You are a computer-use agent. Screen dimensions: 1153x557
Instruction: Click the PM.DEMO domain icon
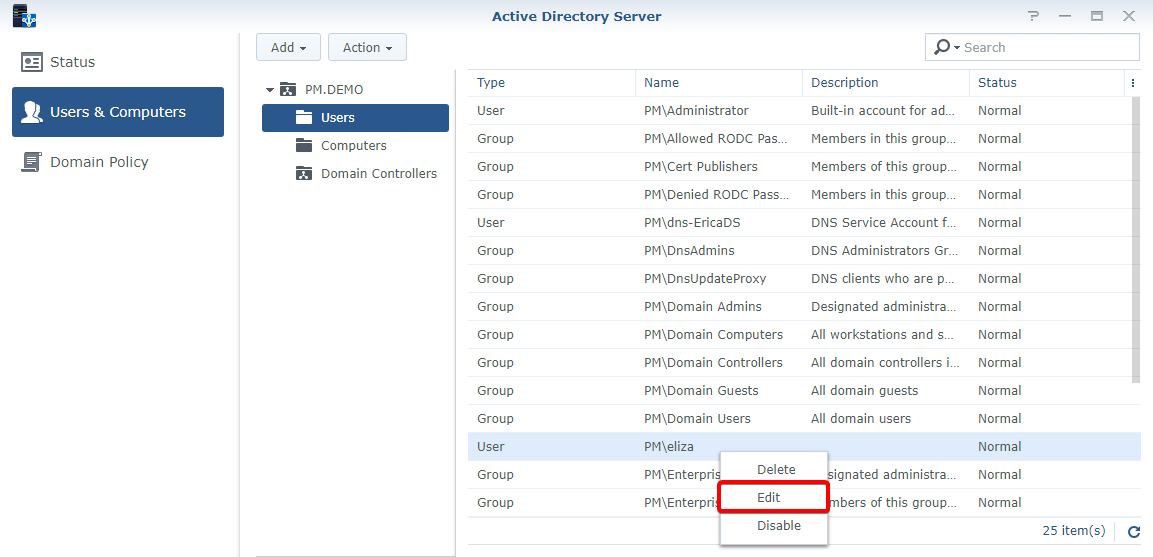(288, 90)
